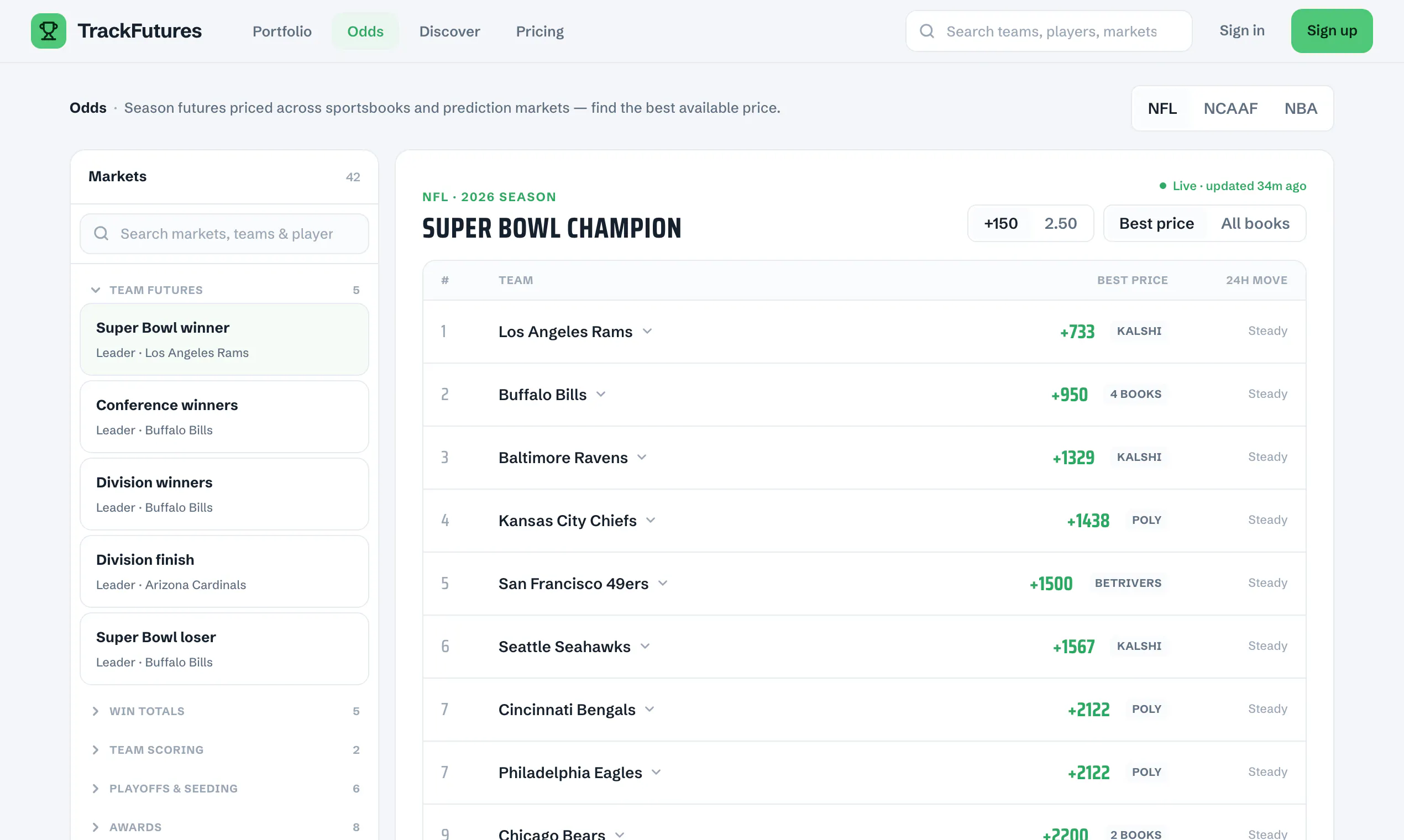The image size is (1404, 840).
Task: Focus the teams, players, markets search field
Action: coord(1049,31)
